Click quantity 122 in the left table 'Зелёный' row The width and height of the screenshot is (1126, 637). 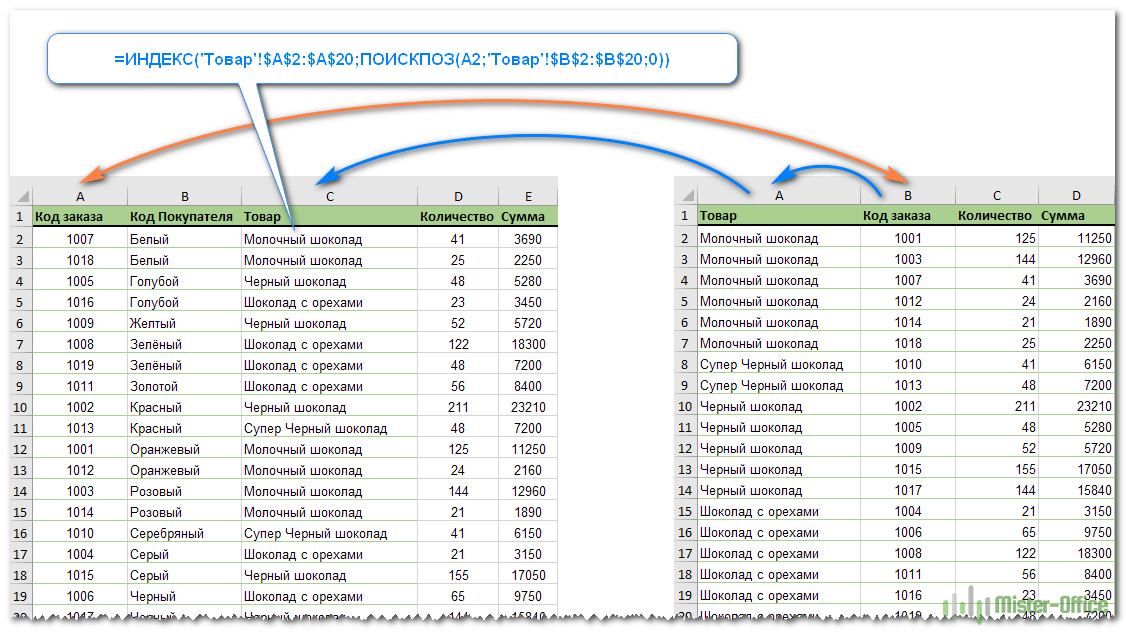(458, 345)
